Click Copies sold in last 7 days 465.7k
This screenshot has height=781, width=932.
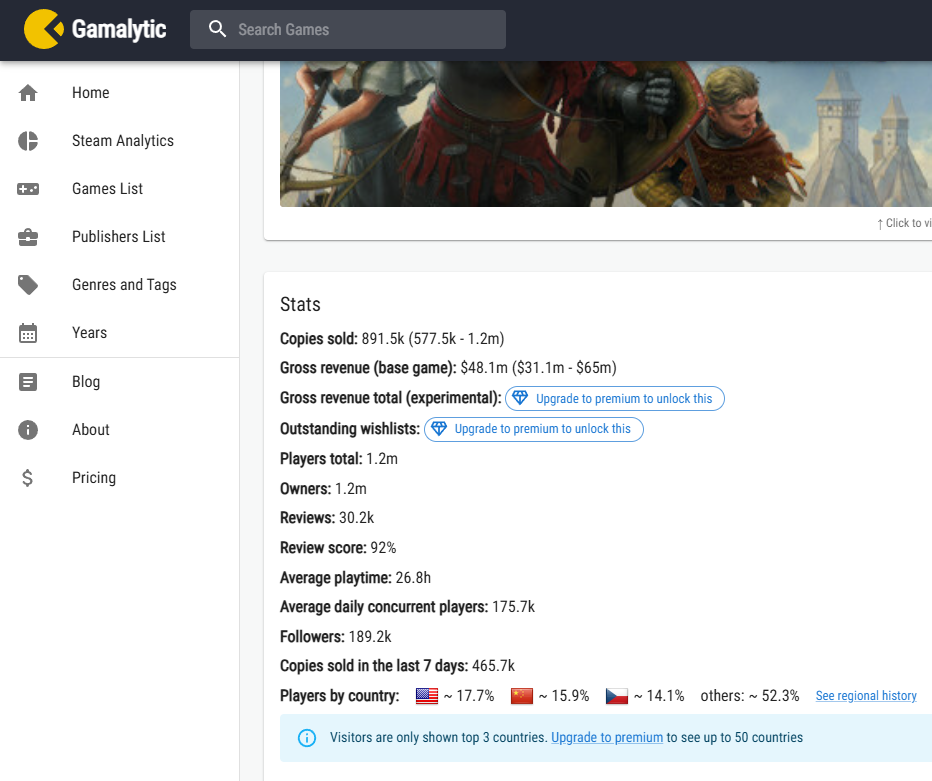pyautogui.click(x=493, y=666)
